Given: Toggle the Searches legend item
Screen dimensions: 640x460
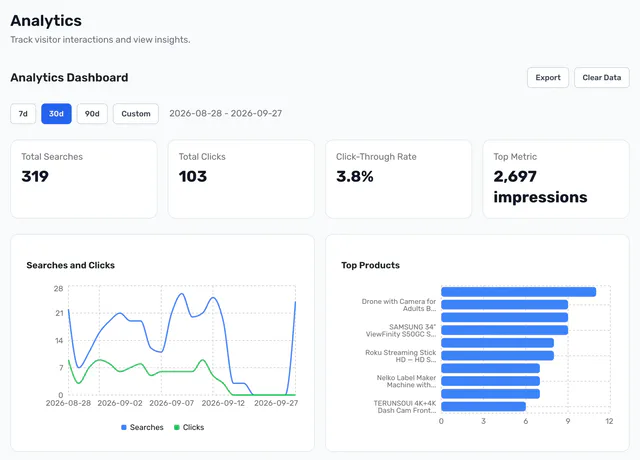Looking at the screenshot, I should 142,427.
